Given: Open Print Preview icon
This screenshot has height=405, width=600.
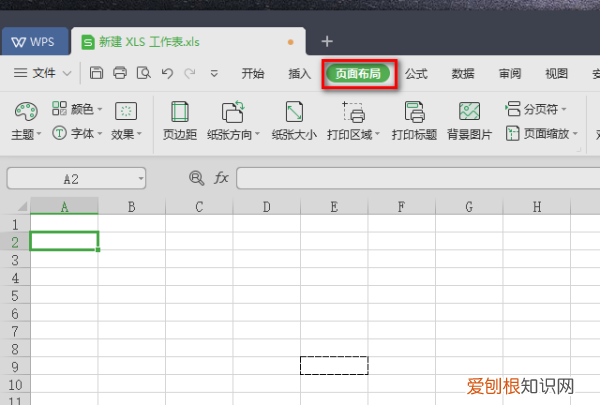Looking at the screenshot, I should pyautogui.click(x=143, y=73).
